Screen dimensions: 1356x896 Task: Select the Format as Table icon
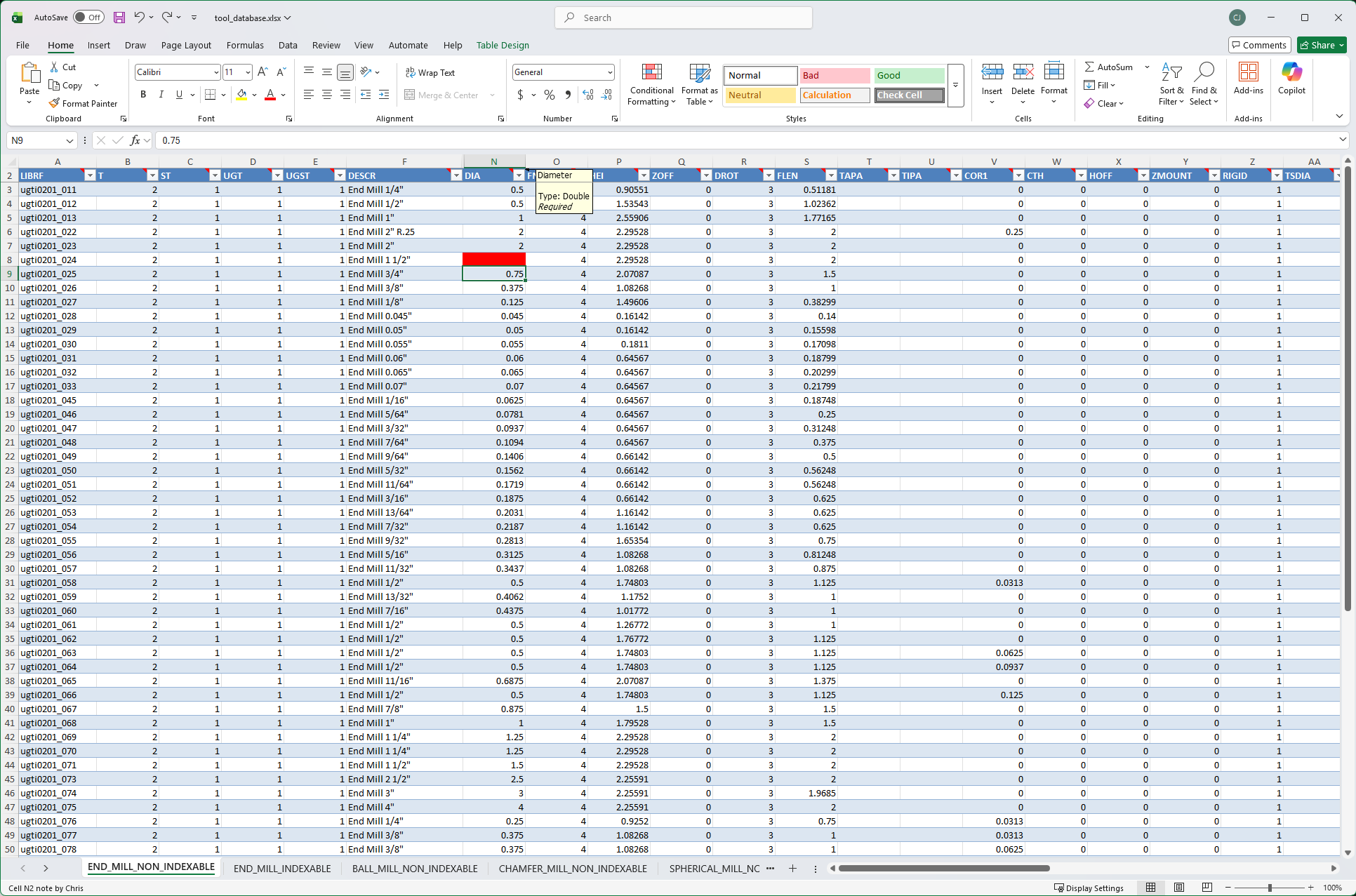coord(699,85)
